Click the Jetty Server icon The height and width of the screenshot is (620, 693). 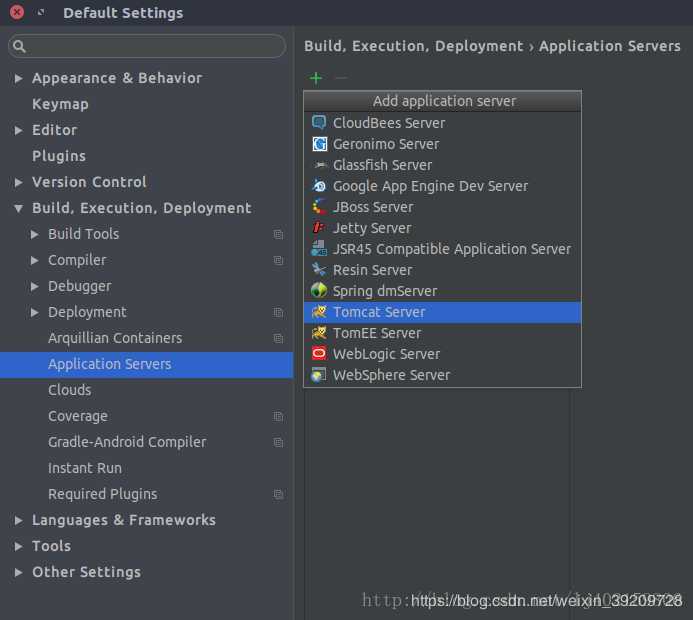point(319,228)
